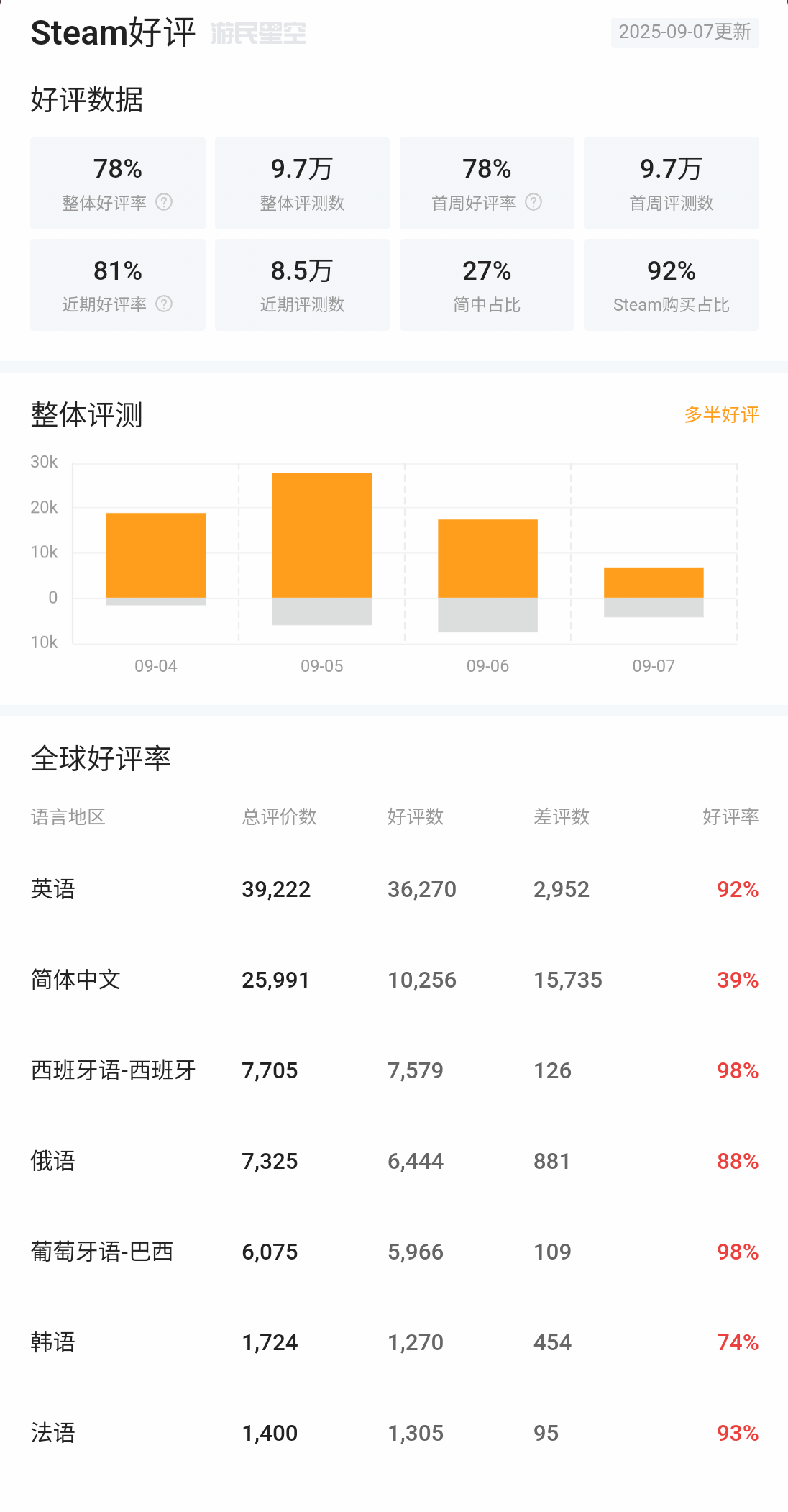This screenshot has height=1512, width=788.
Task: Click help icon beside 整体好评率
Action: tap(164, 202)
